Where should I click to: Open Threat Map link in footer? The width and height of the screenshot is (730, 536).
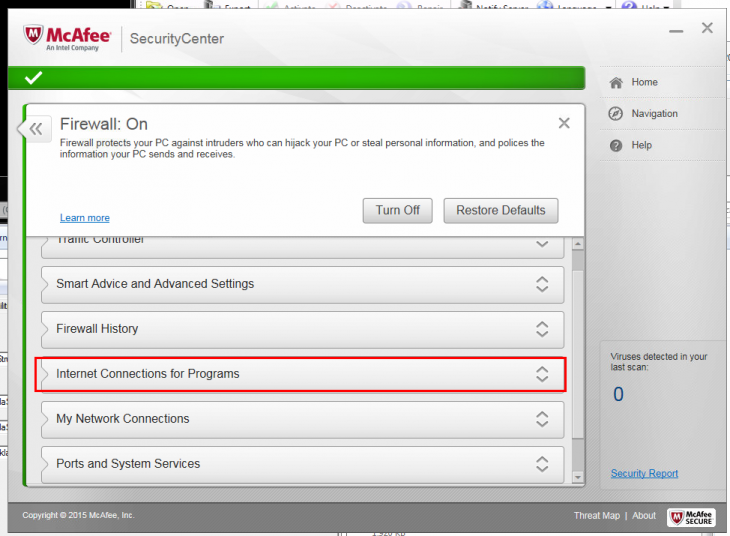597,516
